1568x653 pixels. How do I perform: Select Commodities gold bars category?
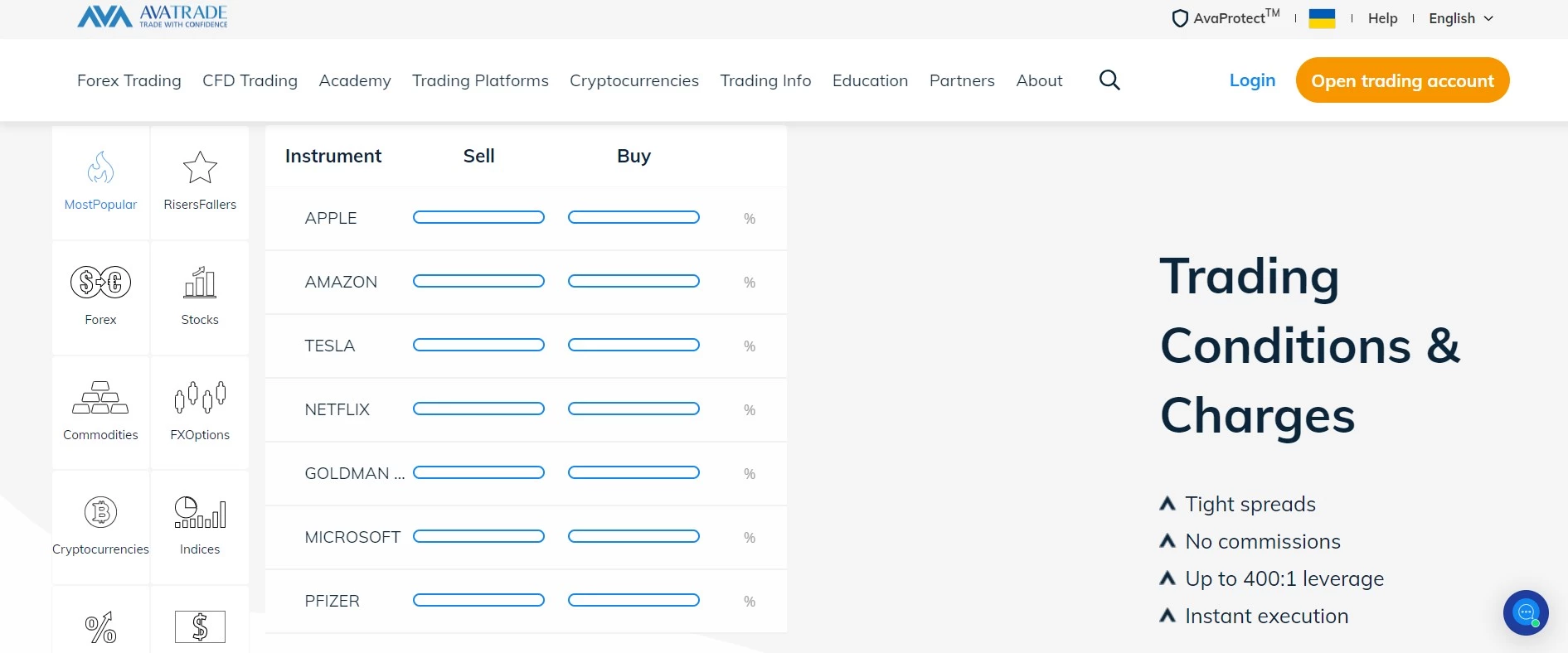pyautogui.click(x=100, y=413)
